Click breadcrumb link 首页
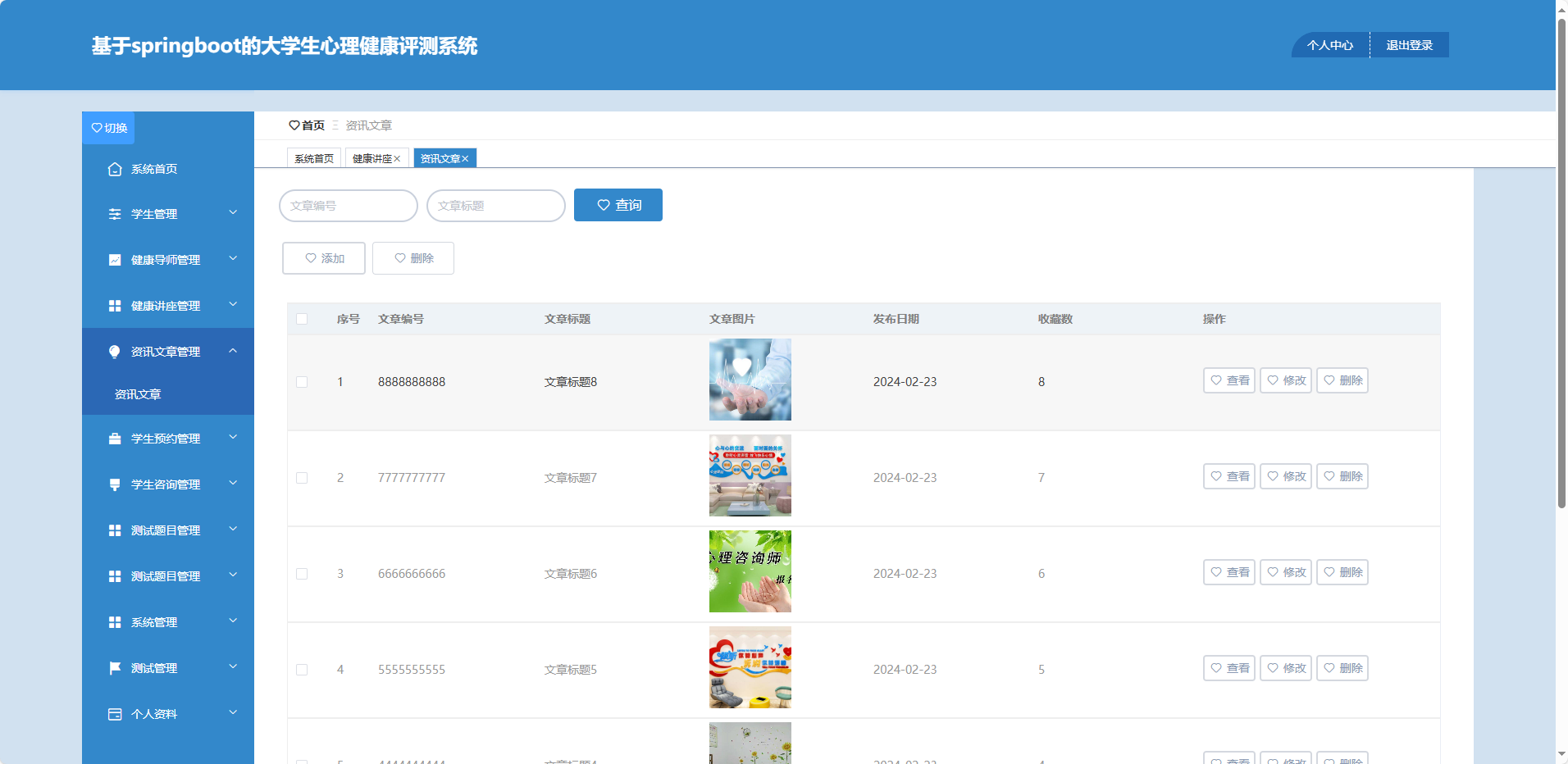Image resolution: width=1568 pixels, height=764 pixels. coord(313,125)
